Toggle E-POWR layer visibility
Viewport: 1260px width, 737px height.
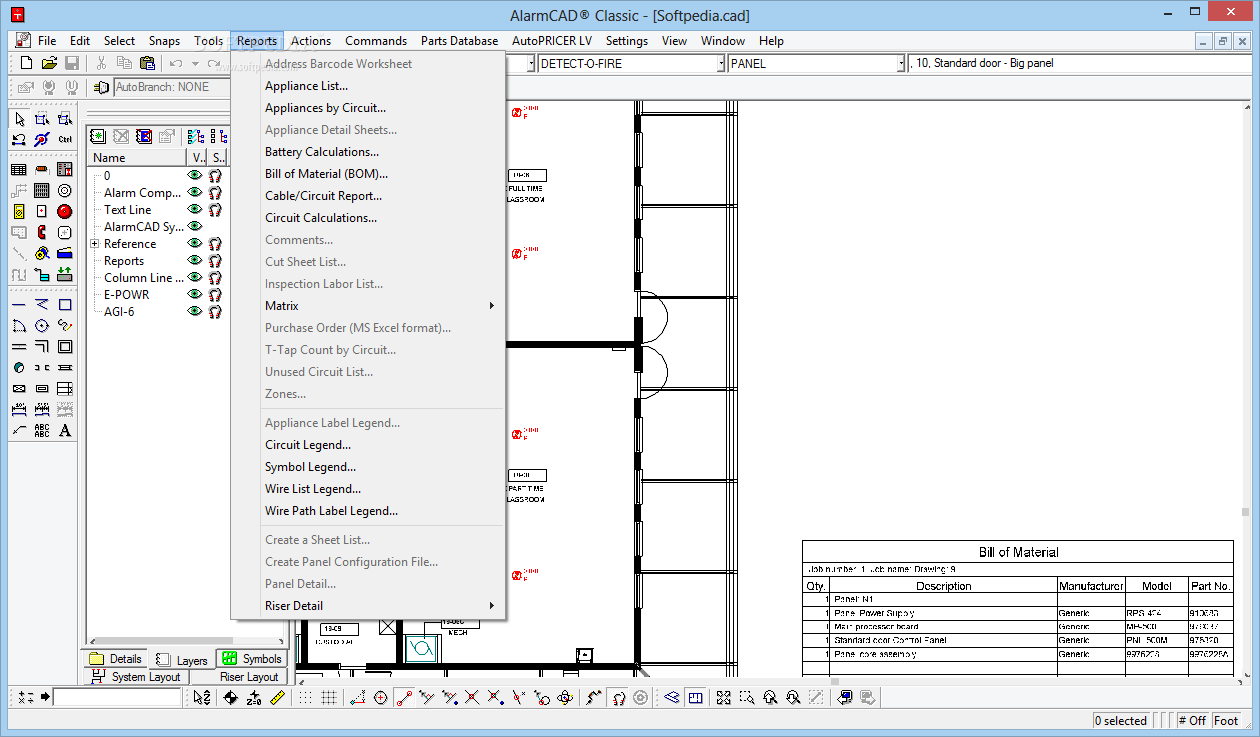(x=194, y=294)
